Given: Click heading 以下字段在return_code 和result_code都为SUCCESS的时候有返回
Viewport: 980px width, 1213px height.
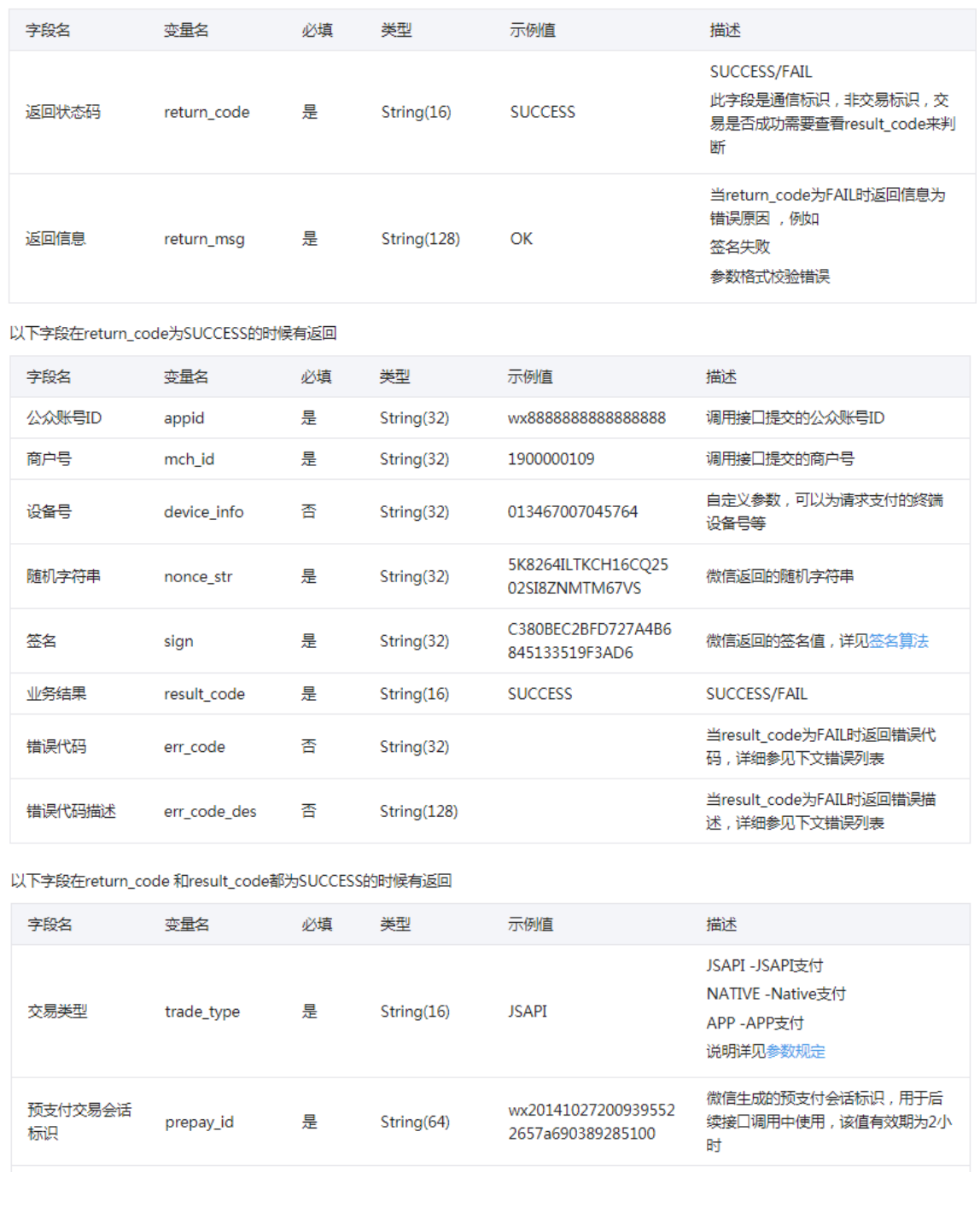Looking at the screenshot, I should pos(231,882).
